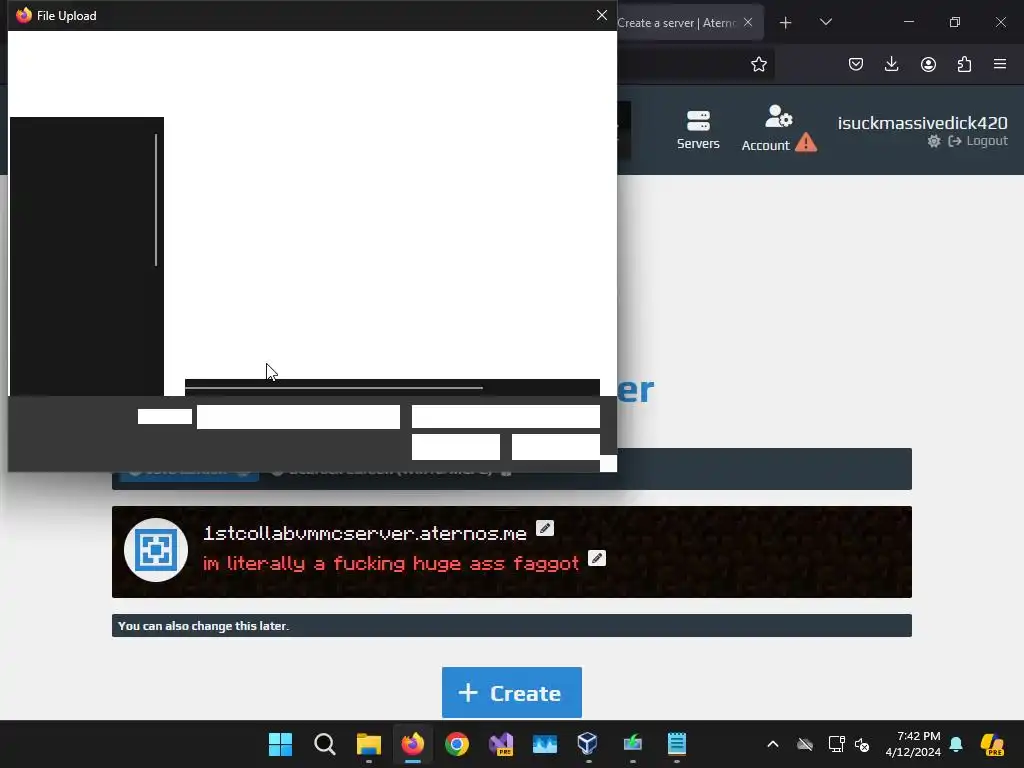The image size is (1024, 768).
Task: Open the Windows Start menu
Action: click(281, 744)
